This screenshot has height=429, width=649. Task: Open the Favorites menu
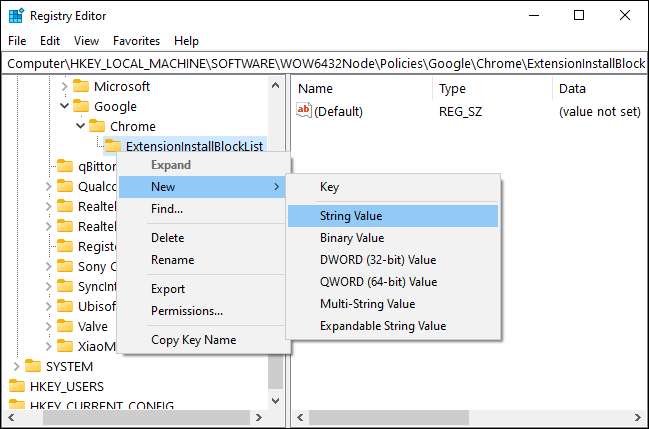click(136, 41)
